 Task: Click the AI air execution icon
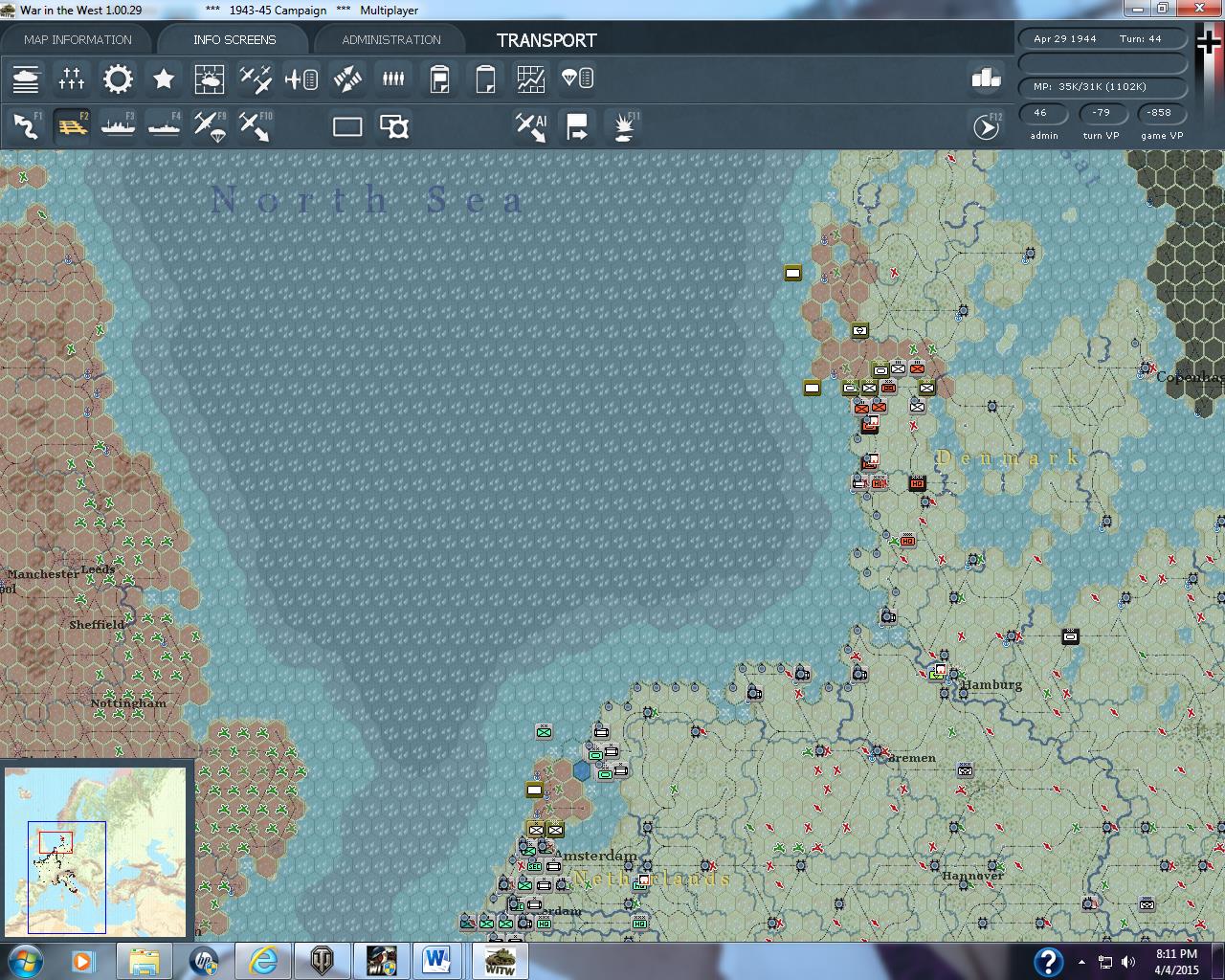pos(531,126)
